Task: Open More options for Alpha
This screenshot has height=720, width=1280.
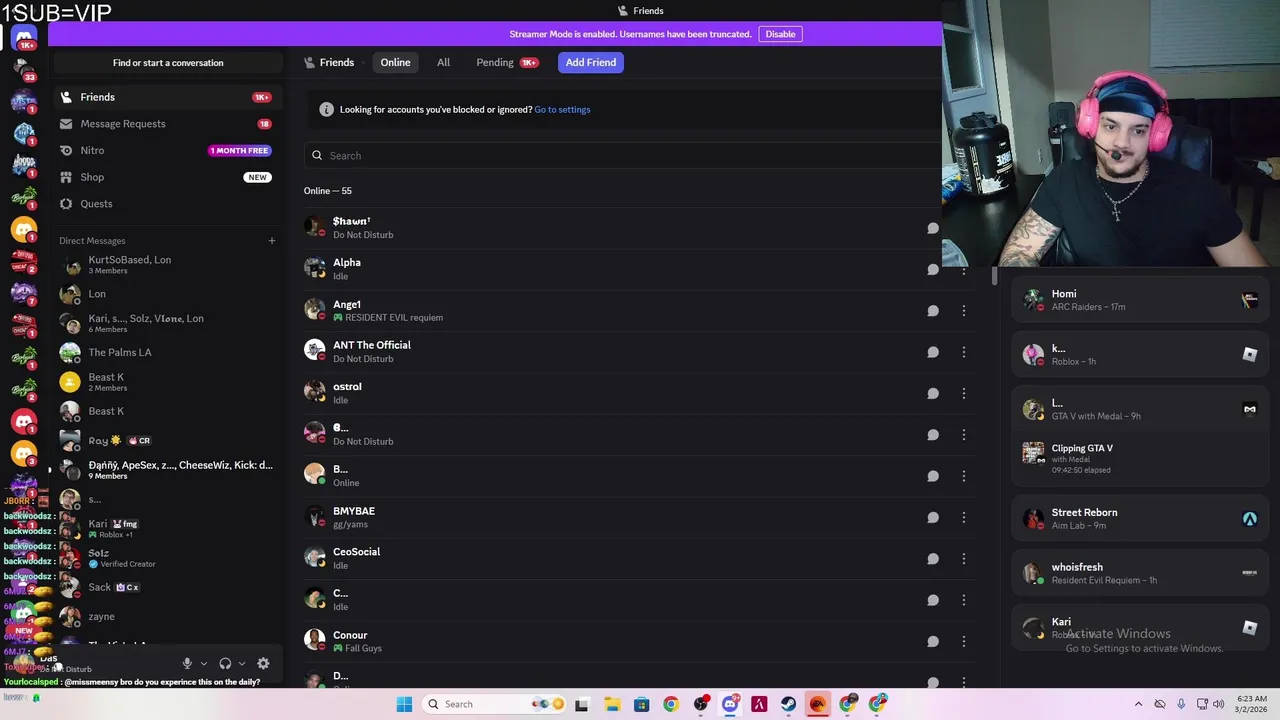Action: pyautogui.click(x=963, y=269)
